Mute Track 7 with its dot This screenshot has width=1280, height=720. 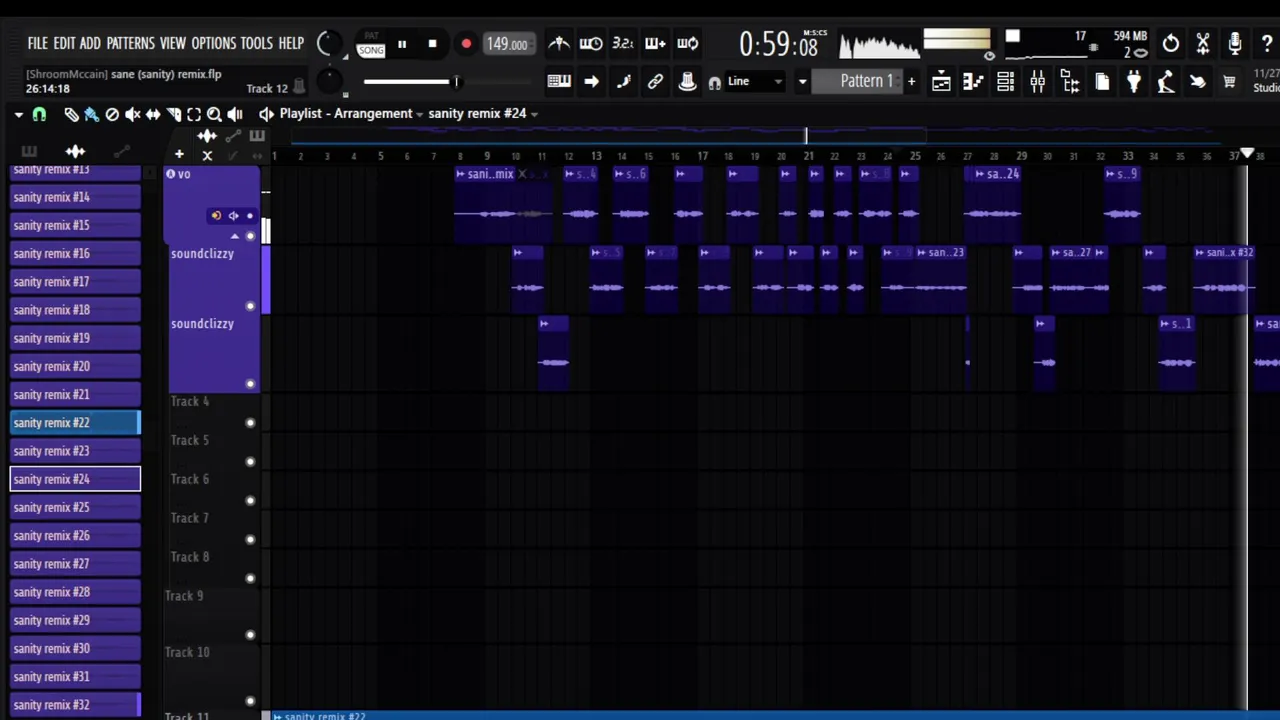tap(250, 539)
